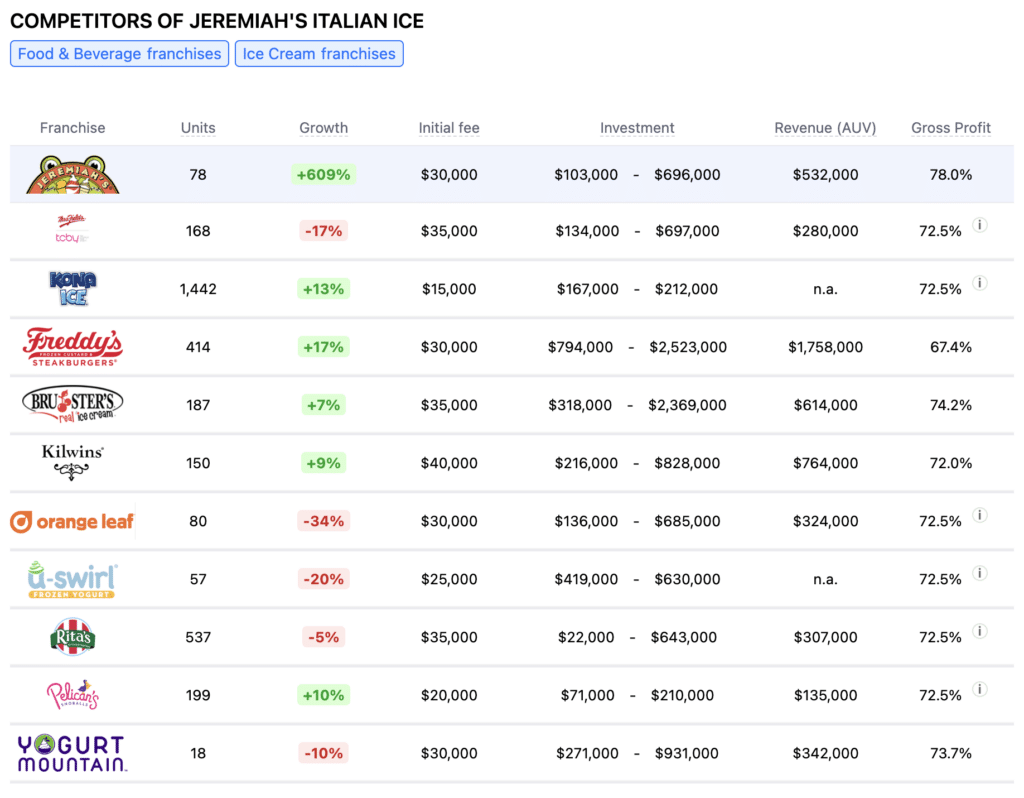Show gross profit info for Rita's row
Viewport: 1024px width, 798px height.
980,631
